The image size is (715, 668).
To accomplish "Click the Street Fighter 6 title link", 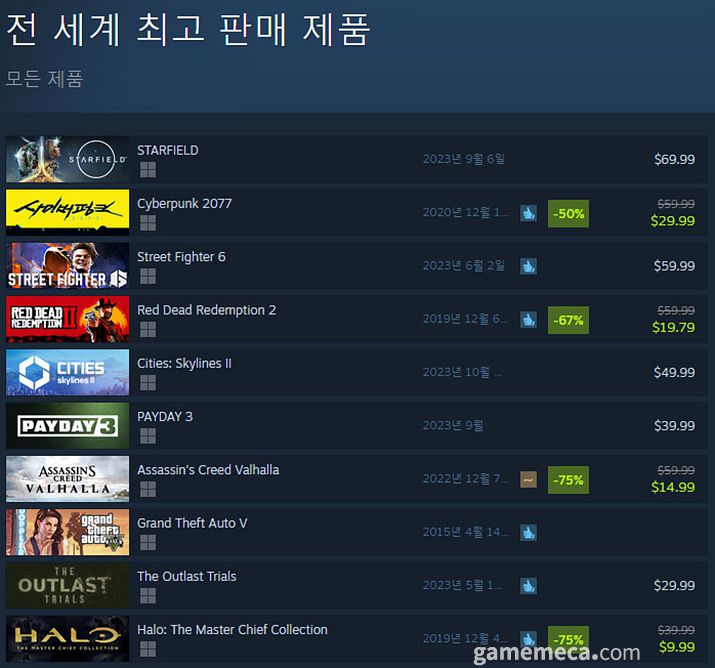I will click(181, 257).
